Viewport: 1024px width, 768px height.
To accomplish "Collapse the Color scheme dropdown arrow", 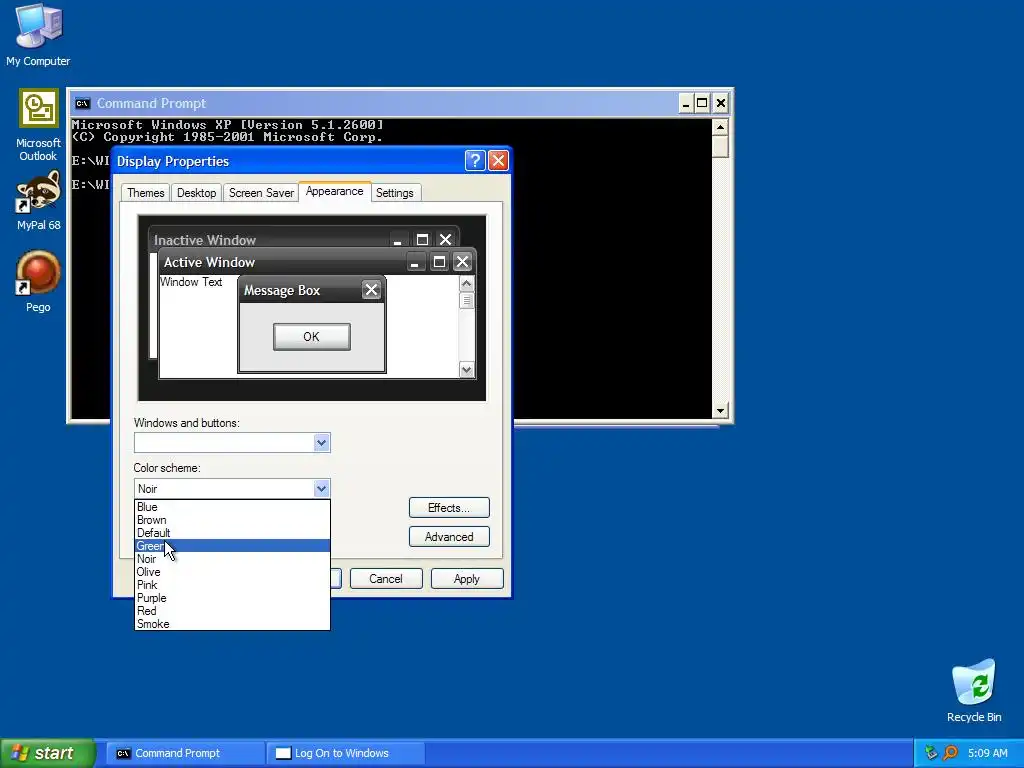I will (x=321, y=488).
